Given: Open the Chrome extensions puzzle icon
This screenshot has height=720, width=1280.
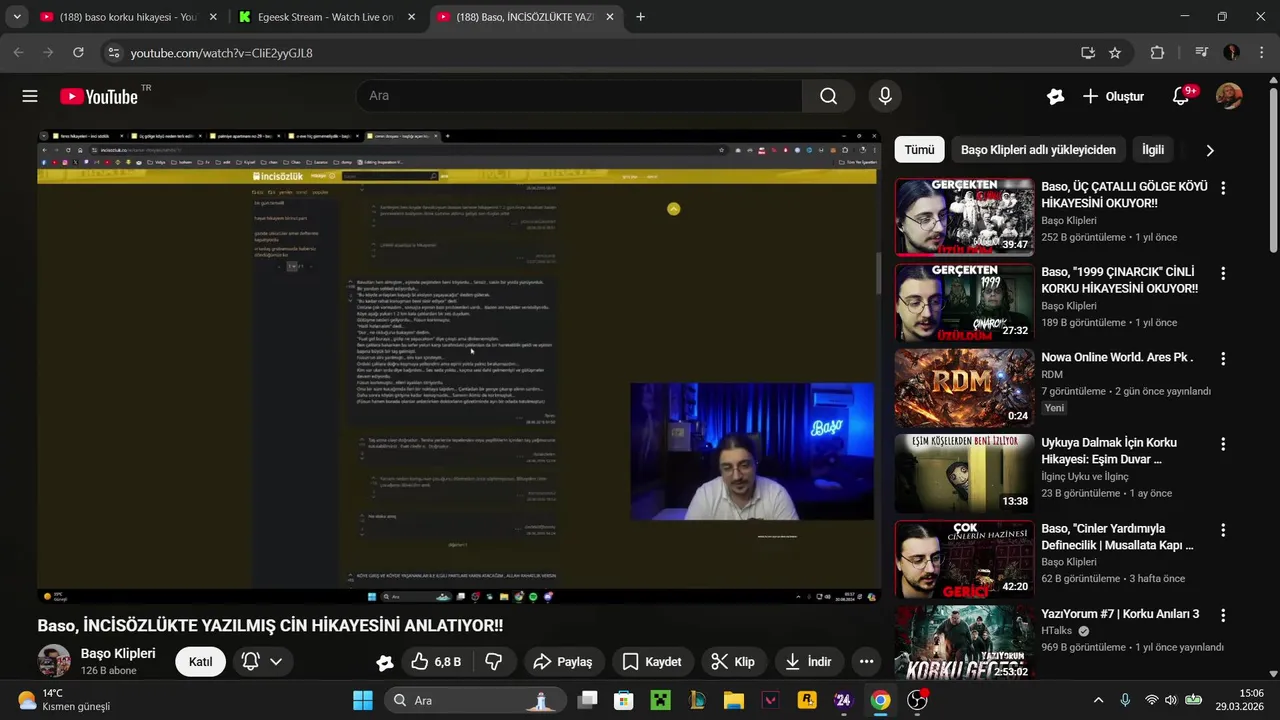Looking at the screenshot, I should click(x=1158, y=53).
